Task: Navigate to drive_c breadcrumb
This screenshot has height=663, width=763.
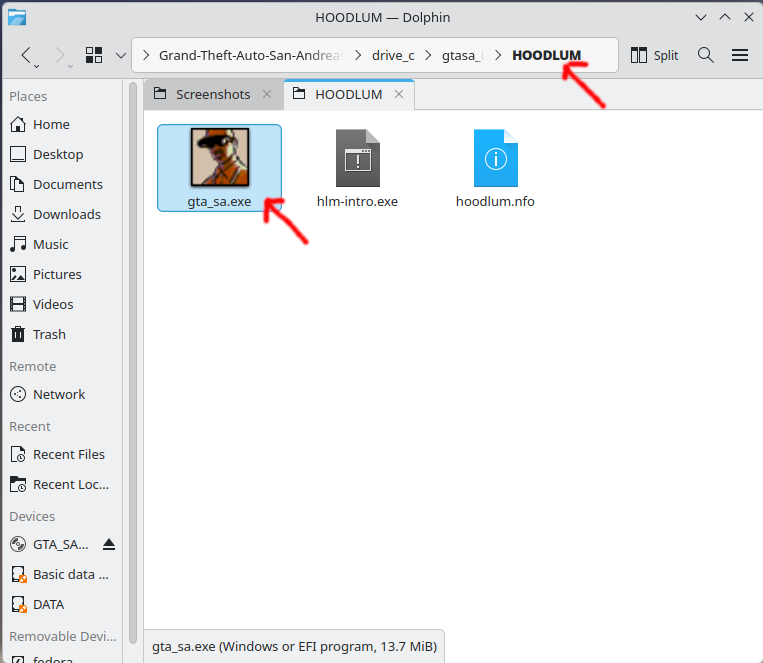Action: pos(393,55)
